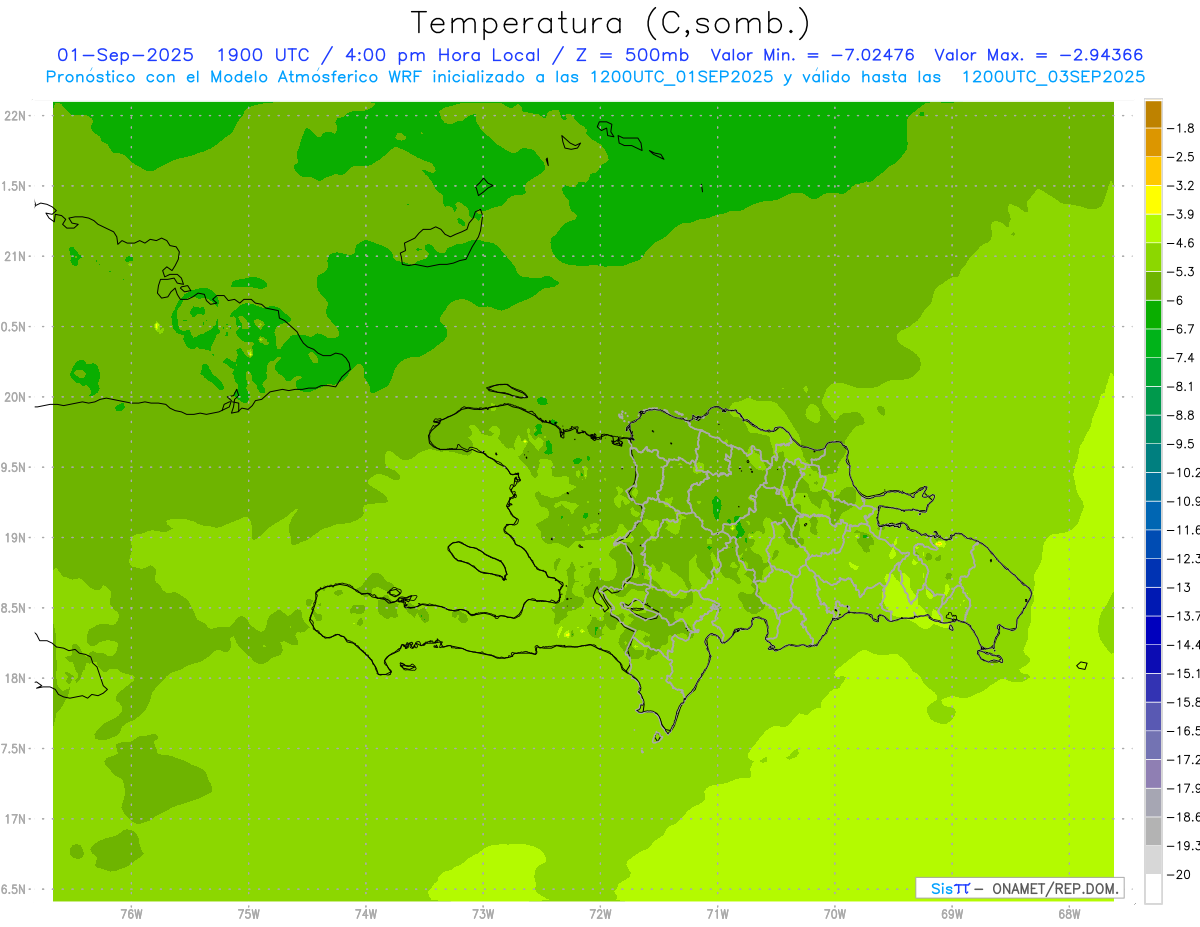Click the "-6" colorbar label
The image size is (1200, 927).
1176,300
